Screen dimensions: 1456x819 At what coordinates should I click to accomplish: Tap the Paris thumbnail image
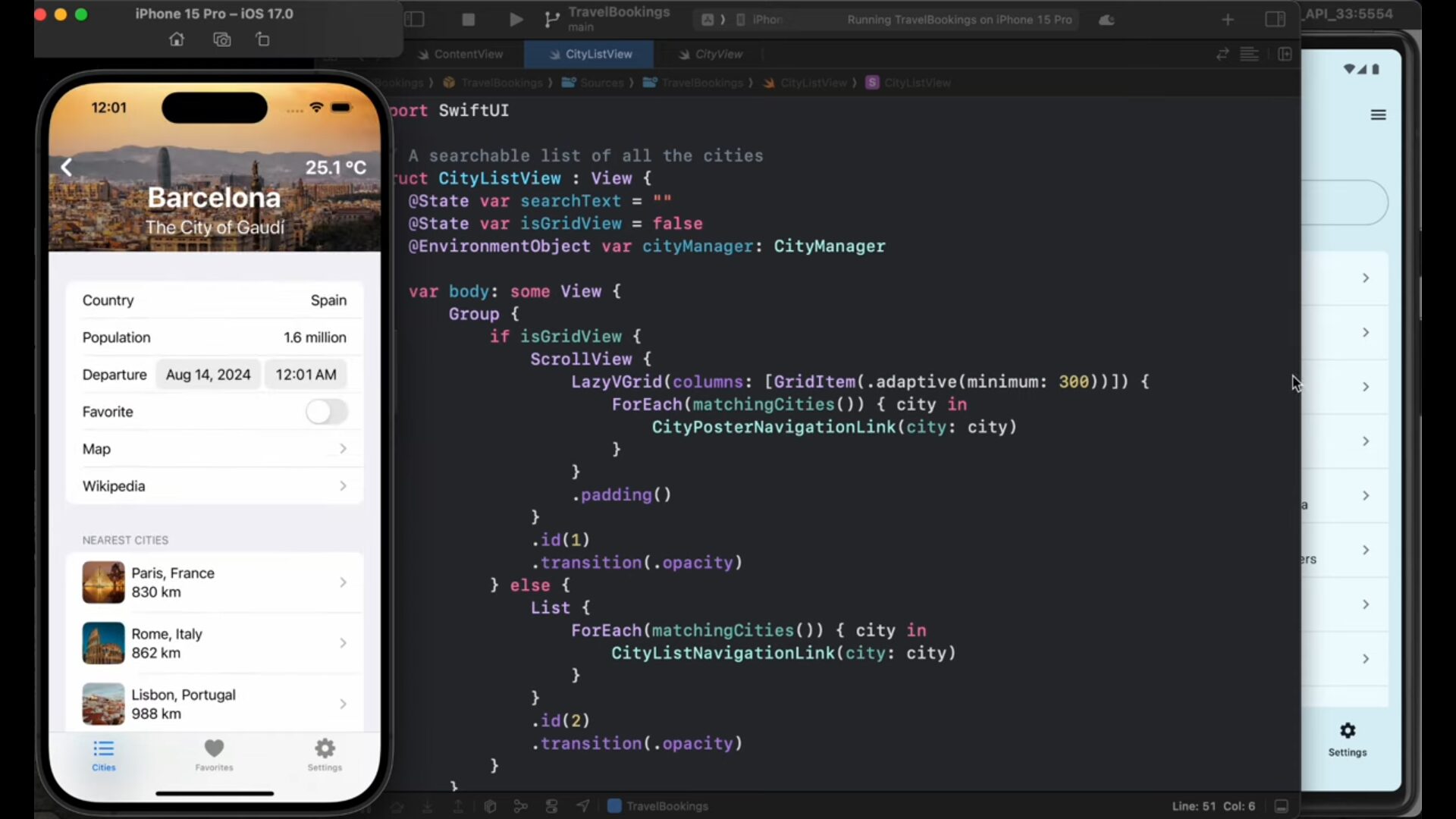pos(103,582)
